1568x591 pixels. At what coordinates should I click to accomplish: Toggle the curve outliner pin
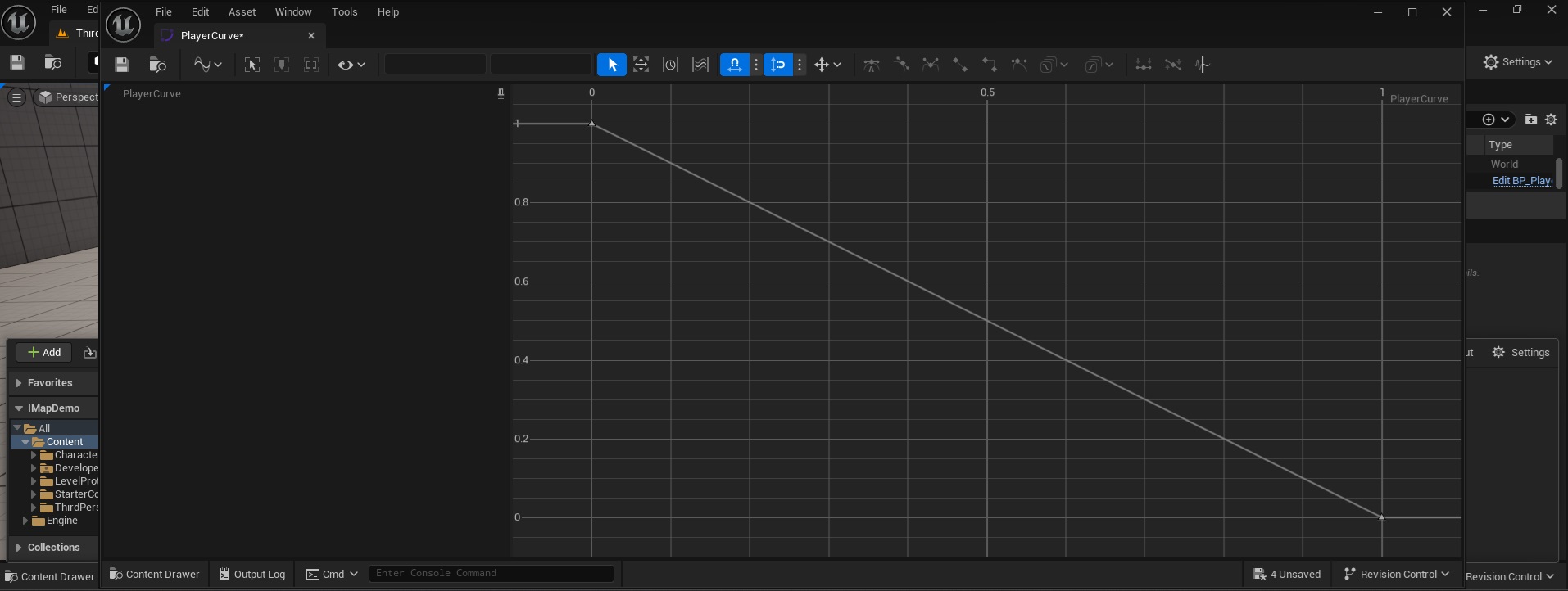click(501, 93)
